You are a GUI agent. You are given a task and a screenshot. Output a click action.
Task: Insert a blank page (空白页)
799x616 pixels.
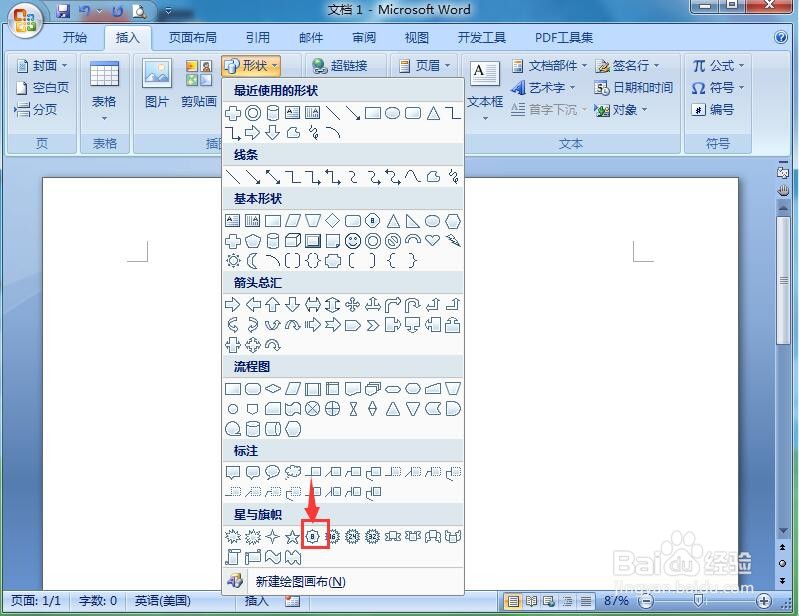pos(42,88)
